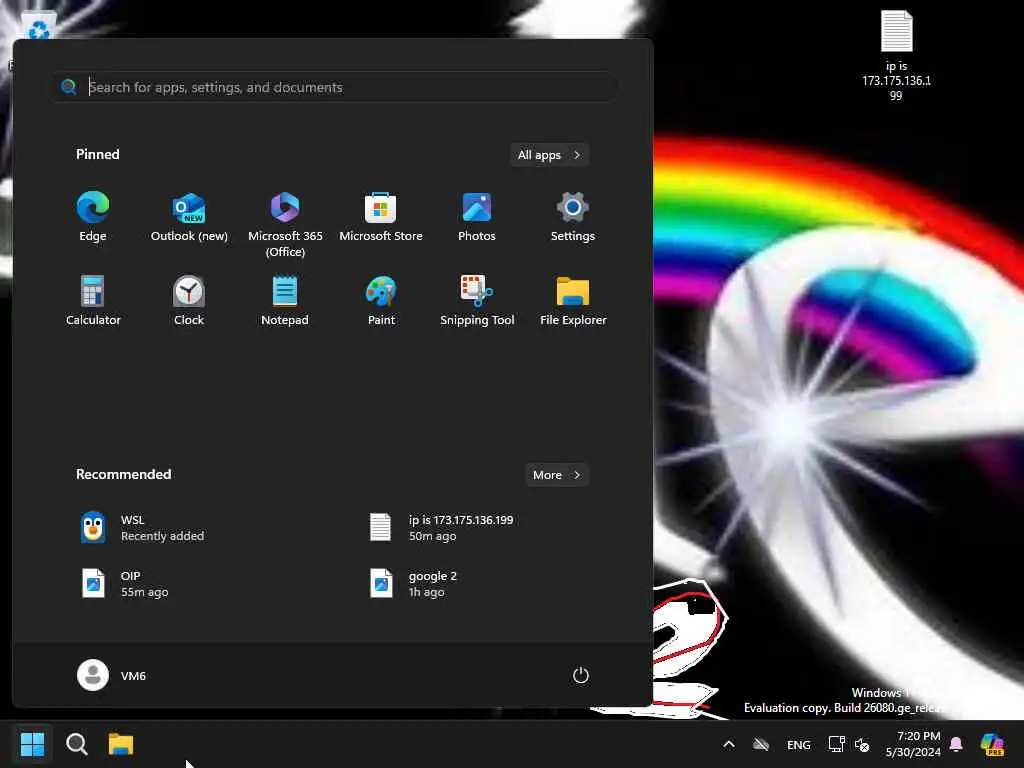1024x768 pixels.
Task: Open network status icon in tray
Action: (x=836, y=744)
